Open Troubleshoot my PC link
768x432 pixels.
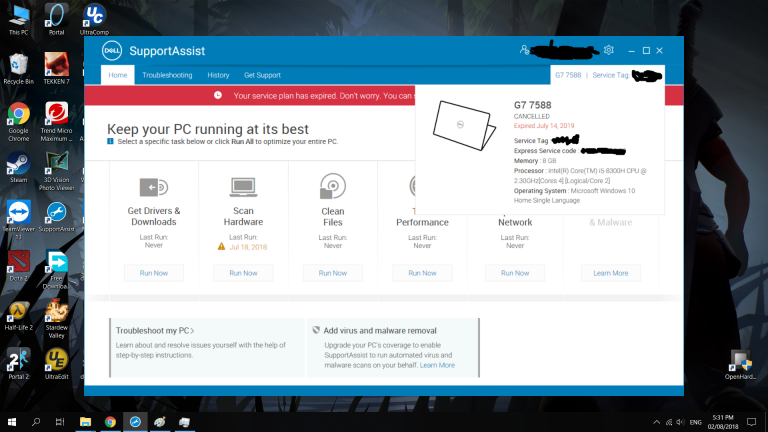pyautogui.click(x=155, y=331)
